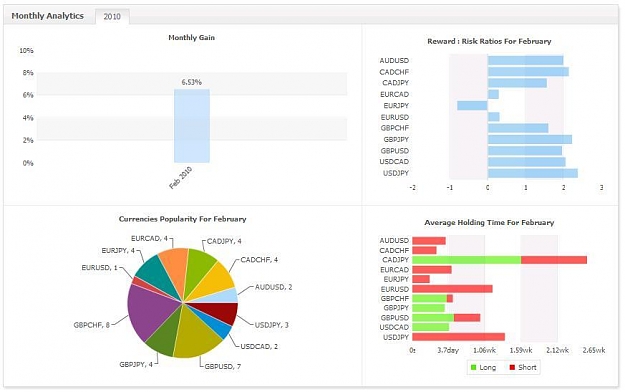Click the CADCHF reward risk bar
The image size is (625, 392).
coord(528,72)
